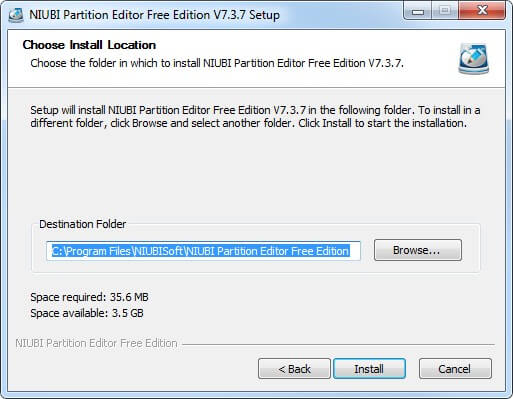
Task: Click the disk partition logo in header
Action: (x=473, y=59)
